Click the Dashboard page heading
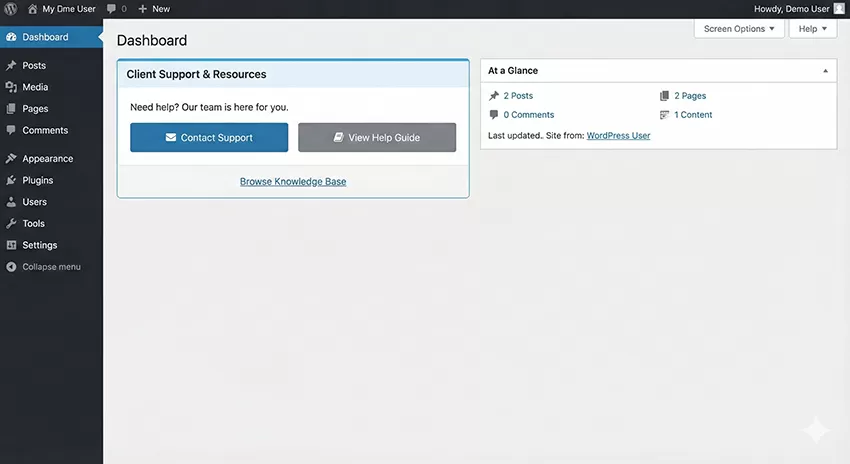The image size is (850, 464). [152, 41]
